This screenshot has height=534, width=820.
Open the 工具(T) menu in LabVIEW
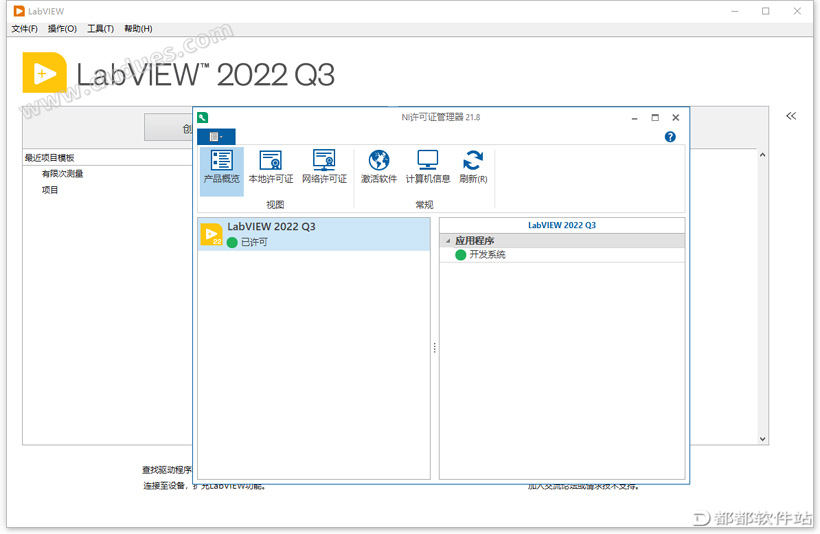(100, 29)
